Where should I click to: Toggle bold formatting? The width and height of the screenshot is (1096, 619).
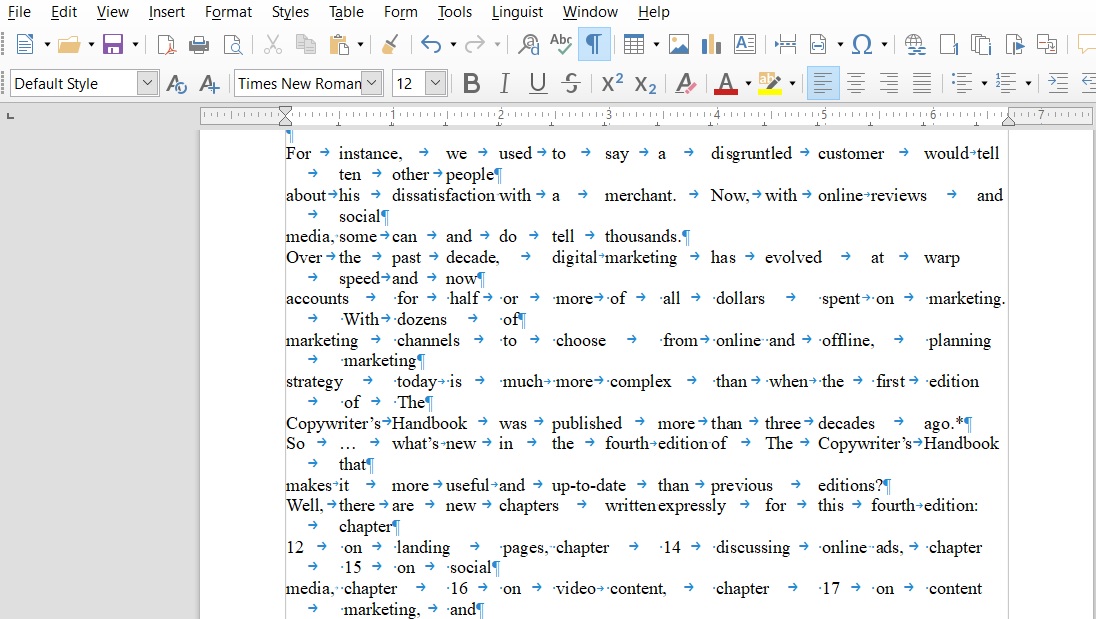tap(471, 83)
